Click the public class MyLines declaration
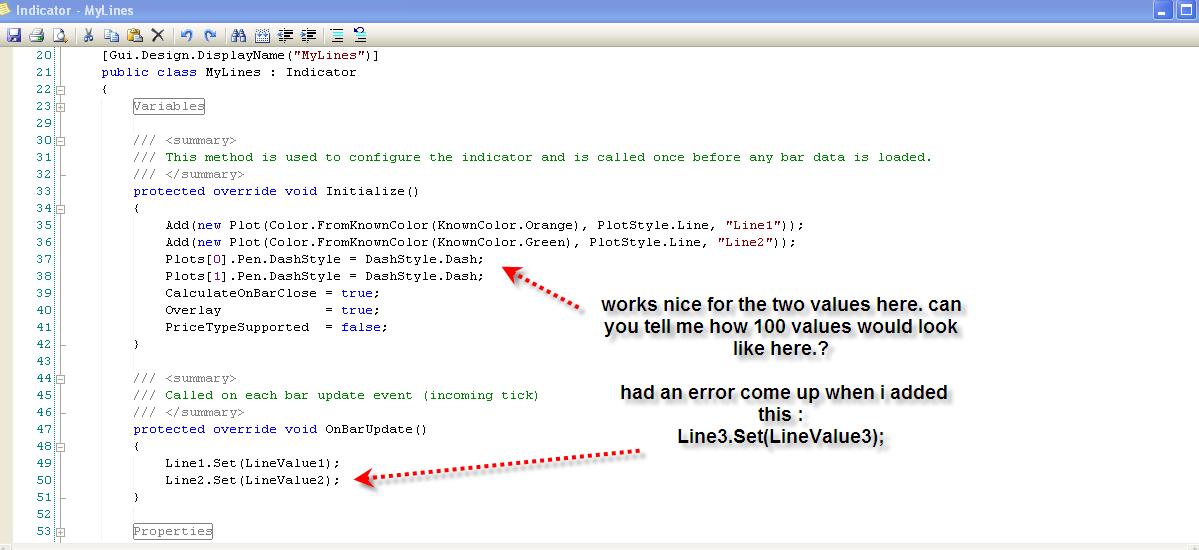Screen dimensions: 1199x550 [x=229, y=73]
